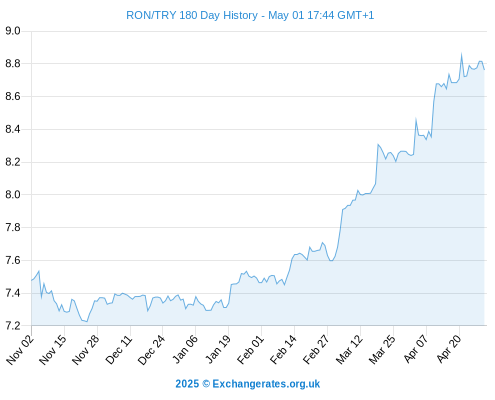The height and width of the screenshot is (400, 495).
Task: Select the Feb 14 x-axis date label
Action: click(x=283, y=350)
